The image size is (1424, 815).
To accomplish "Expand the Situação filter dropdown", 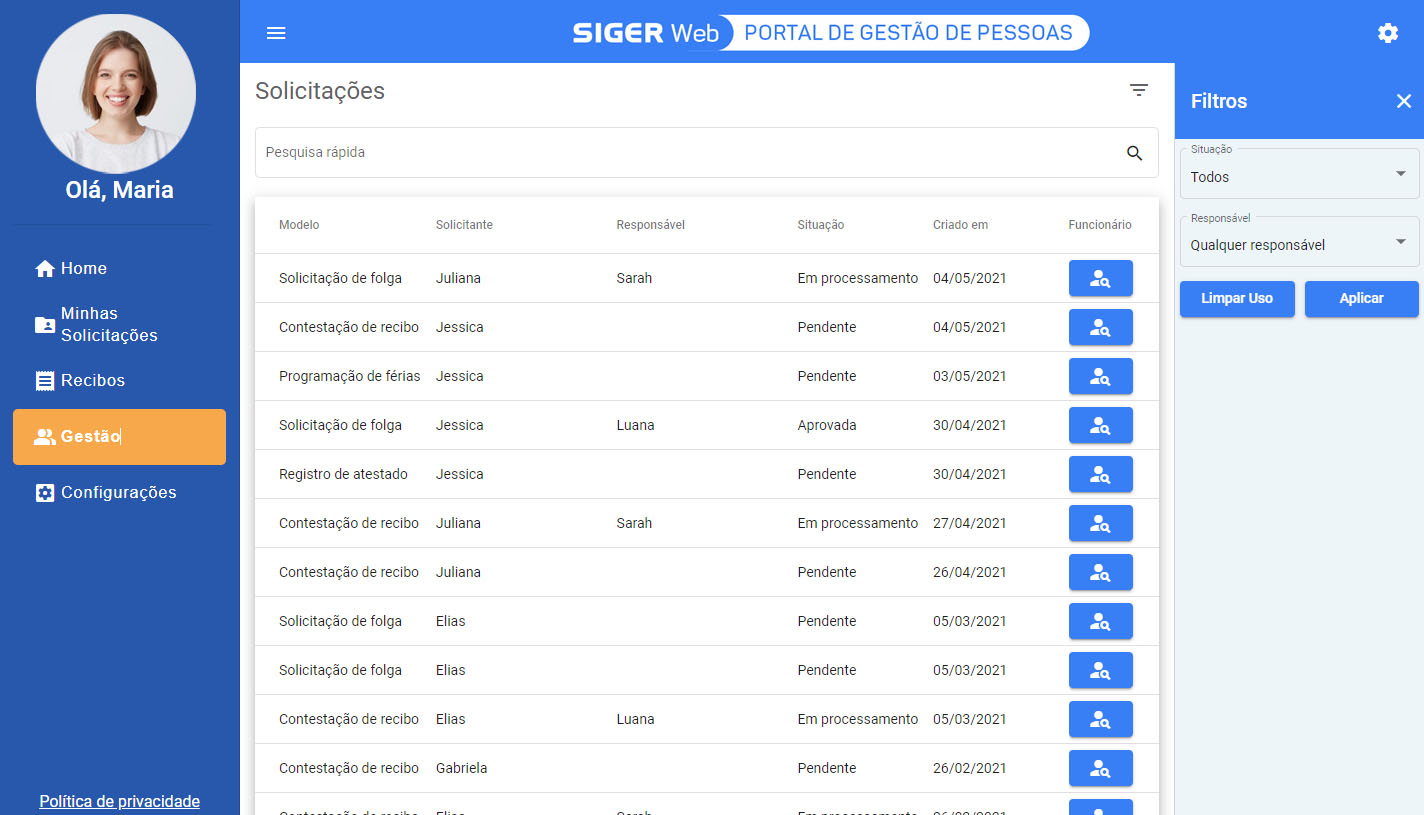I will pyautogui.click(x=1299, y=174).
